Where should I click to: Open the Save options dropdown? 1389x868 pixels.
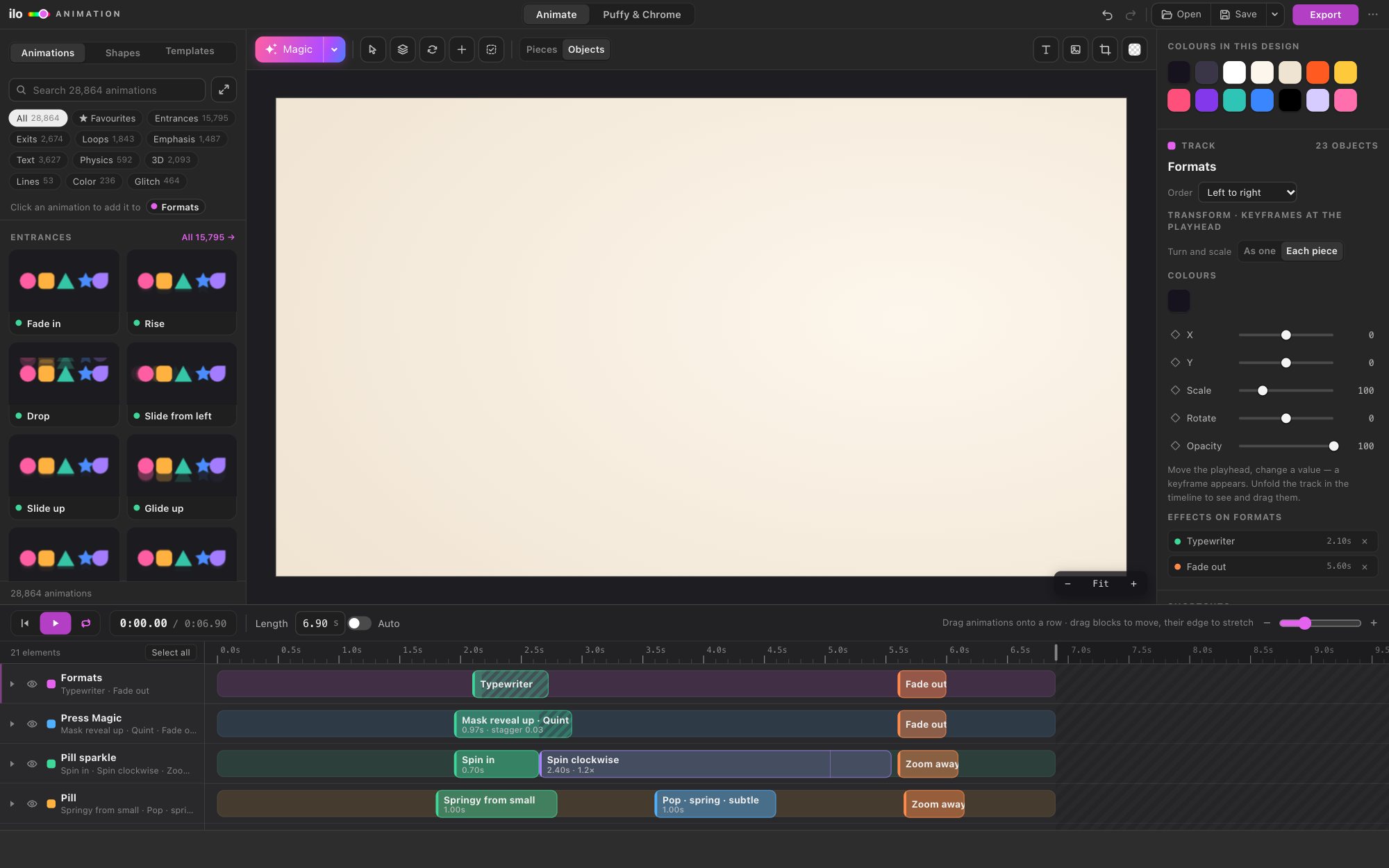pyautogui.click(x=1274, y=15)
